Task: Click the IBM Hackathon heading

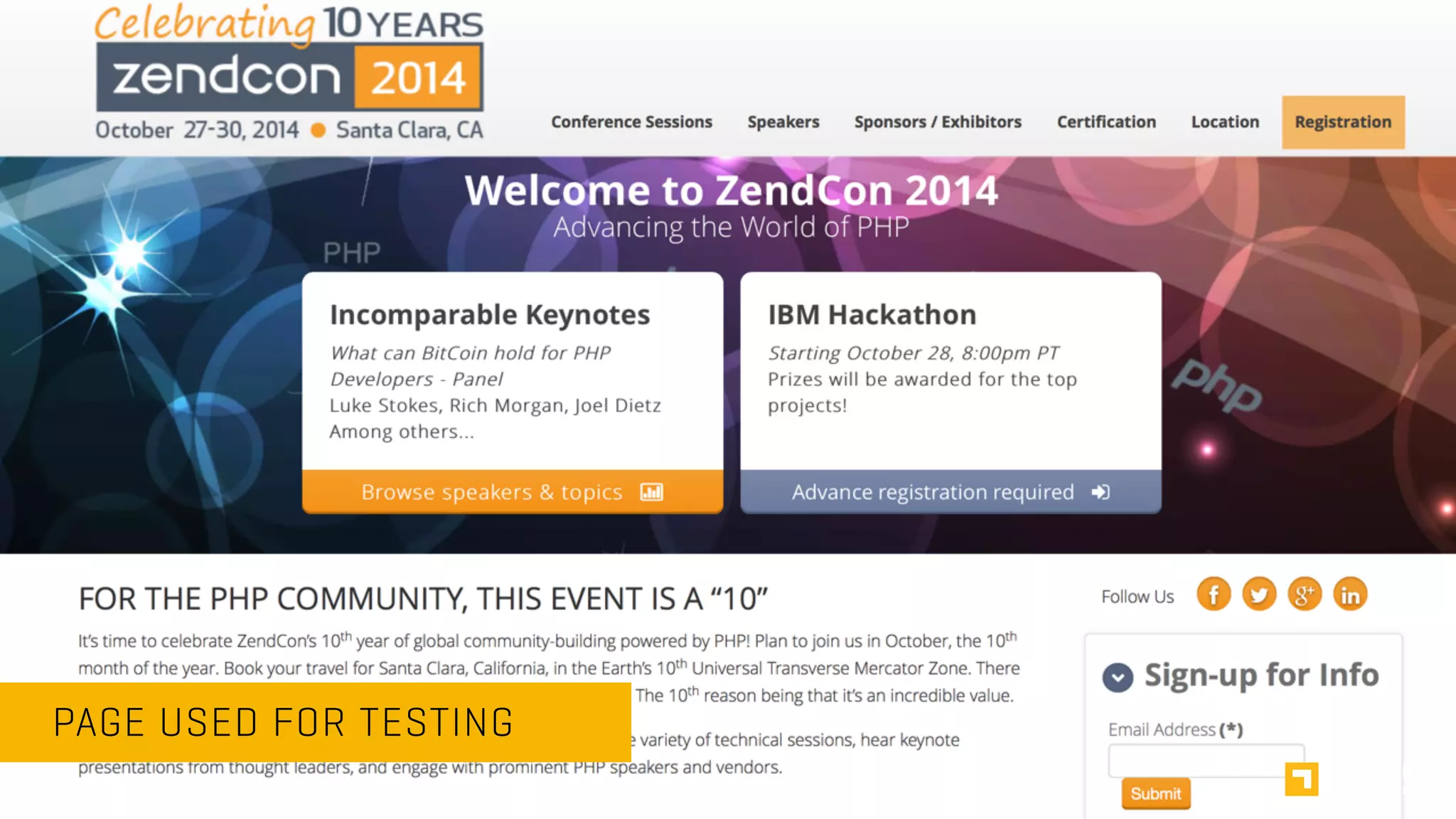Action: coord(872,315)
